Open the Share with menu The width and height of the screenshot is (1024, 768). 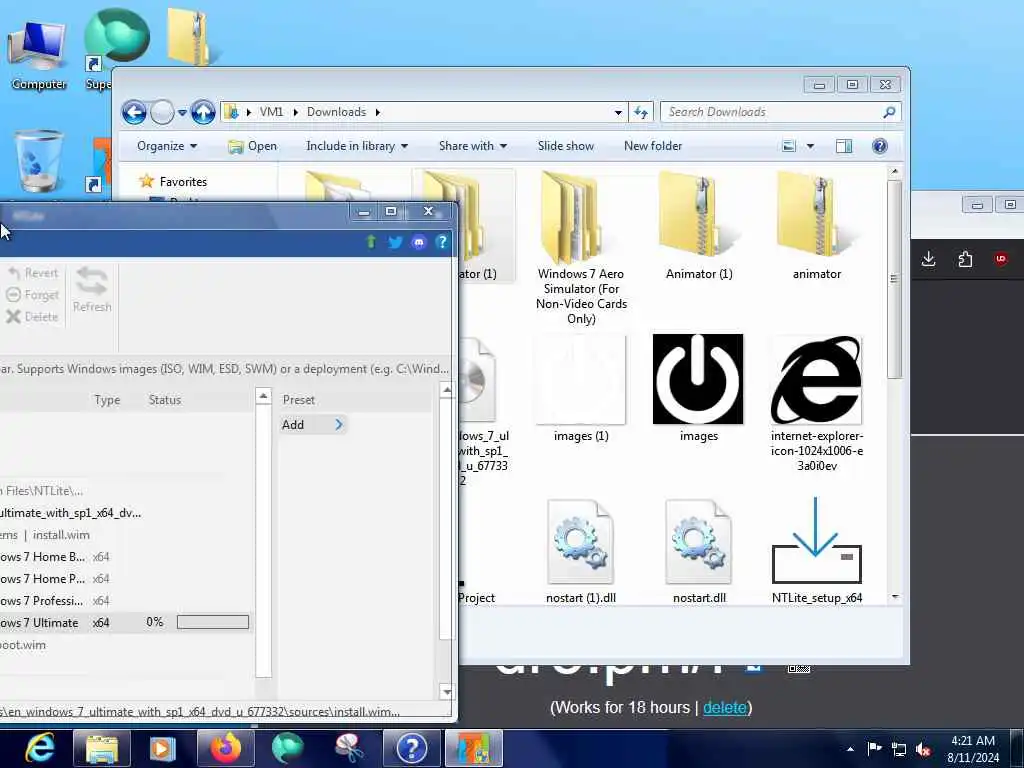[473, 146]
